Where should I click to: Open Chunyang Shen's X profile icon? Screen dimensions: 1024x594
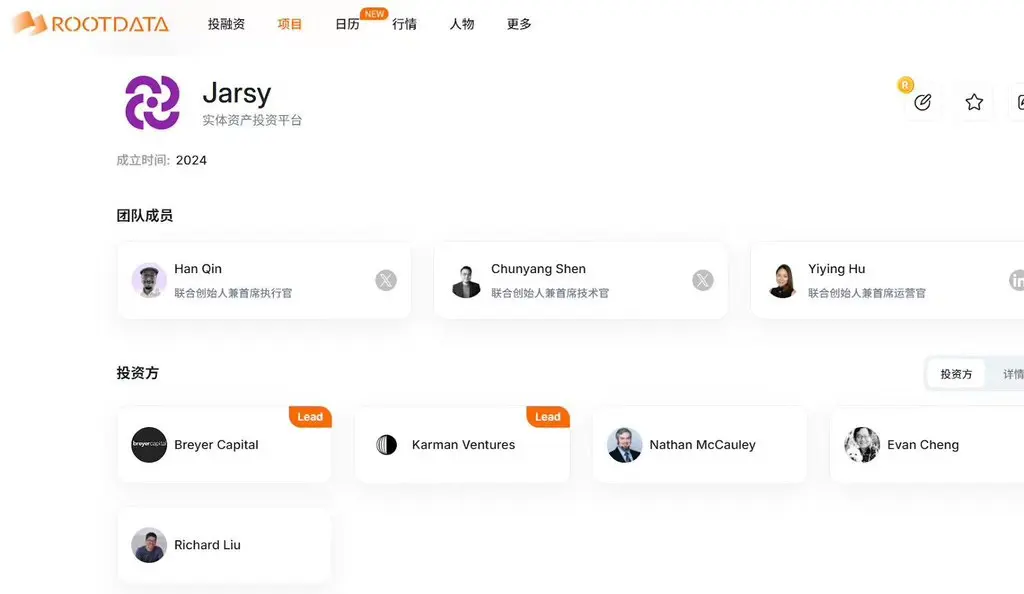coord(703,280)
